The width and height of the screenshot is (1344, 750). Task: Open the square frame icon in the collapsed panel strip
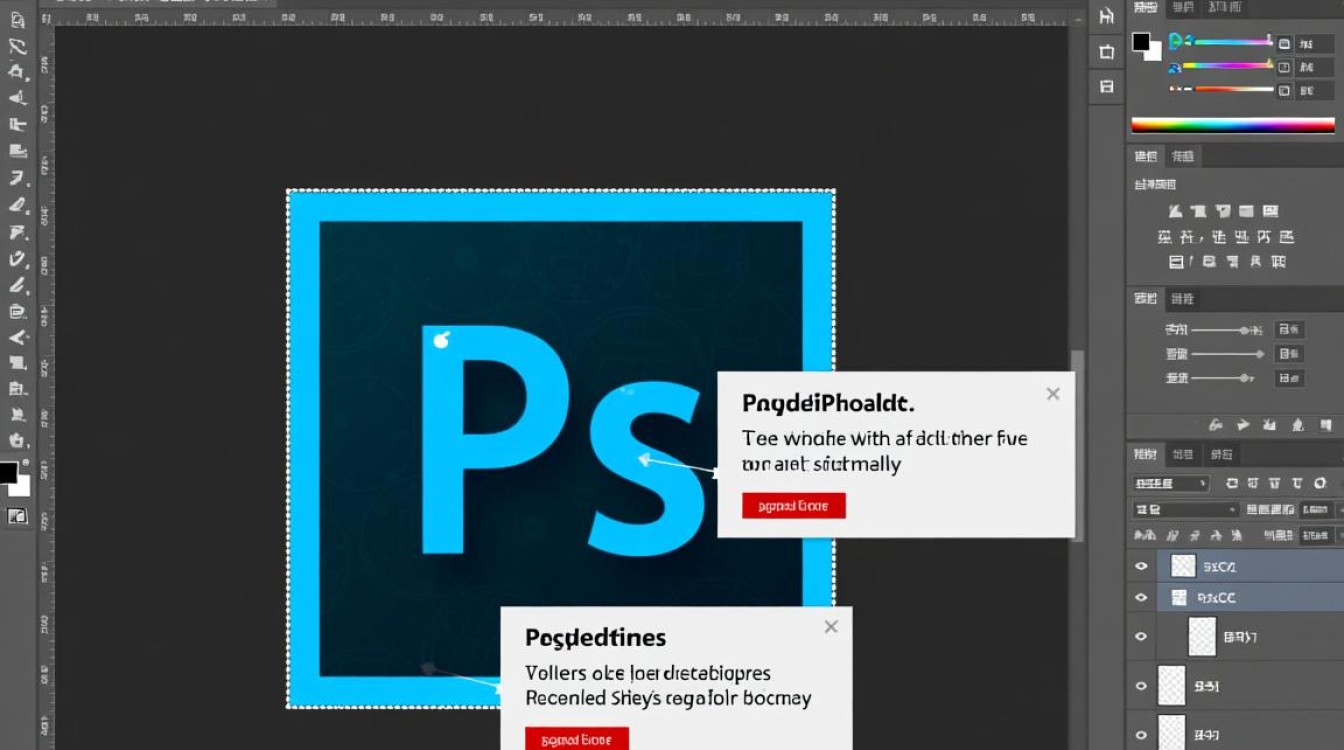pos(1106,52)
